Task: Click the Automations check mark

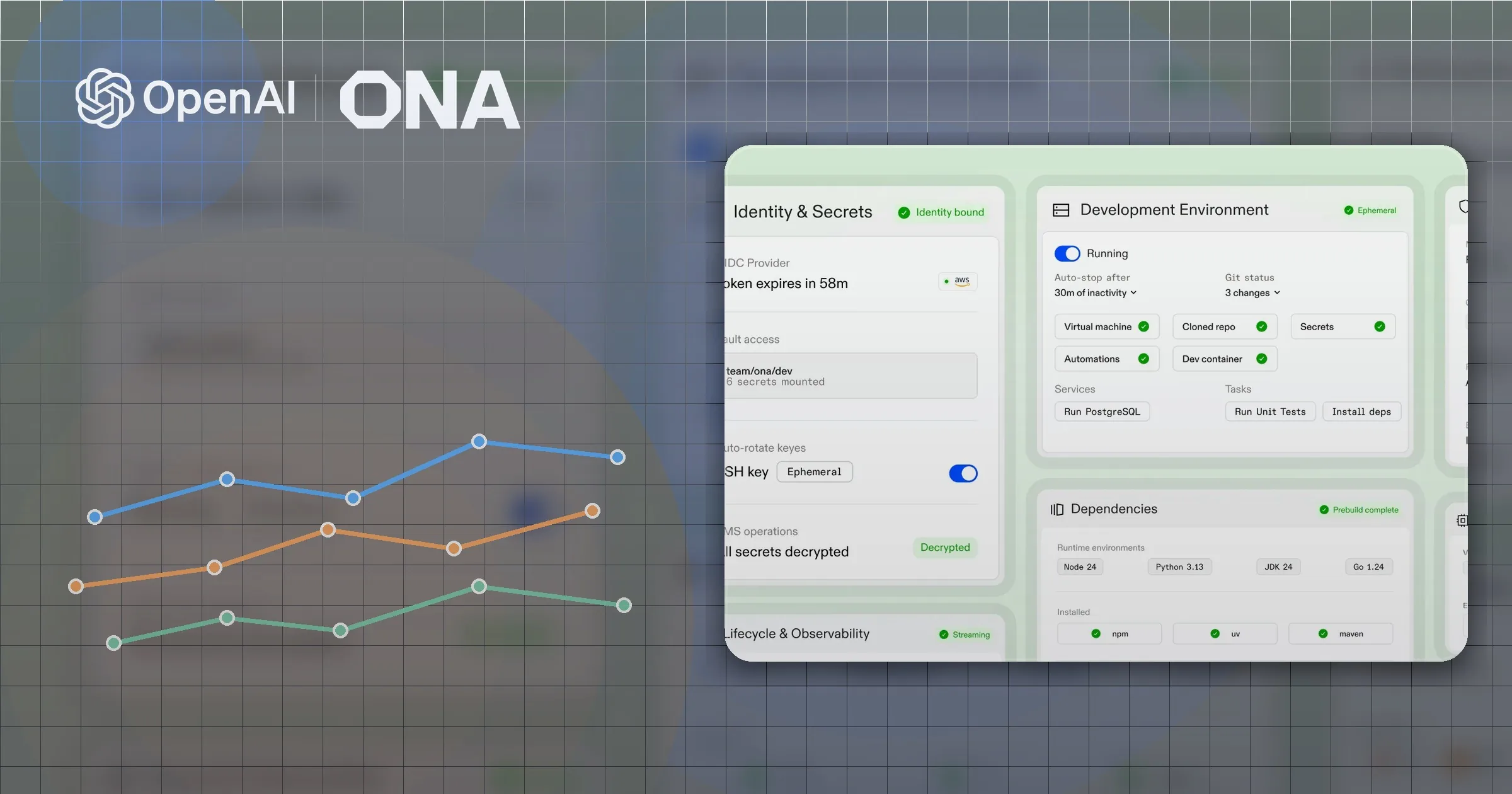Action: [x=1143, y=359]
